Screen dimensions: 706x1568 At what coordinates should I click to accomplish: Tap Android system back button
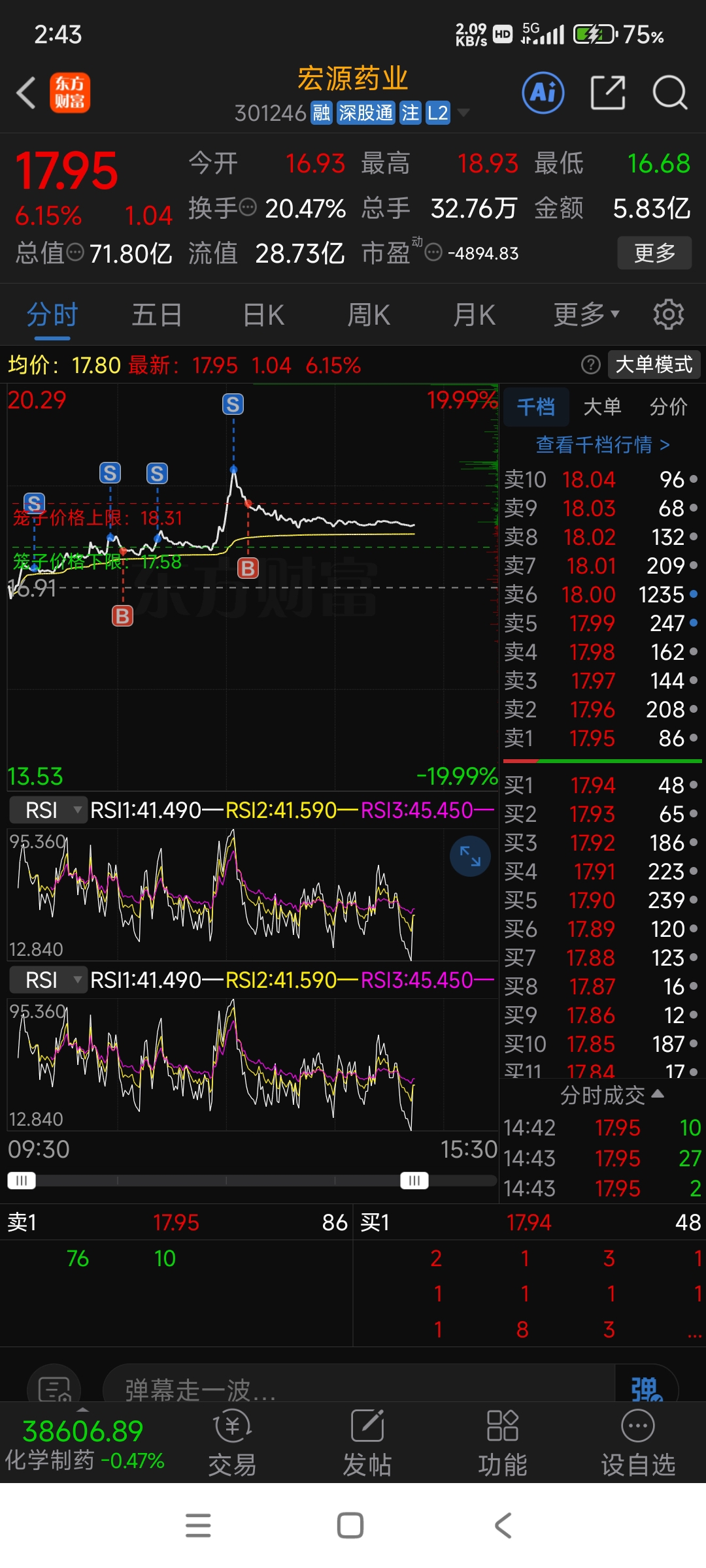pyautogui.click(x=503, y=1526)
